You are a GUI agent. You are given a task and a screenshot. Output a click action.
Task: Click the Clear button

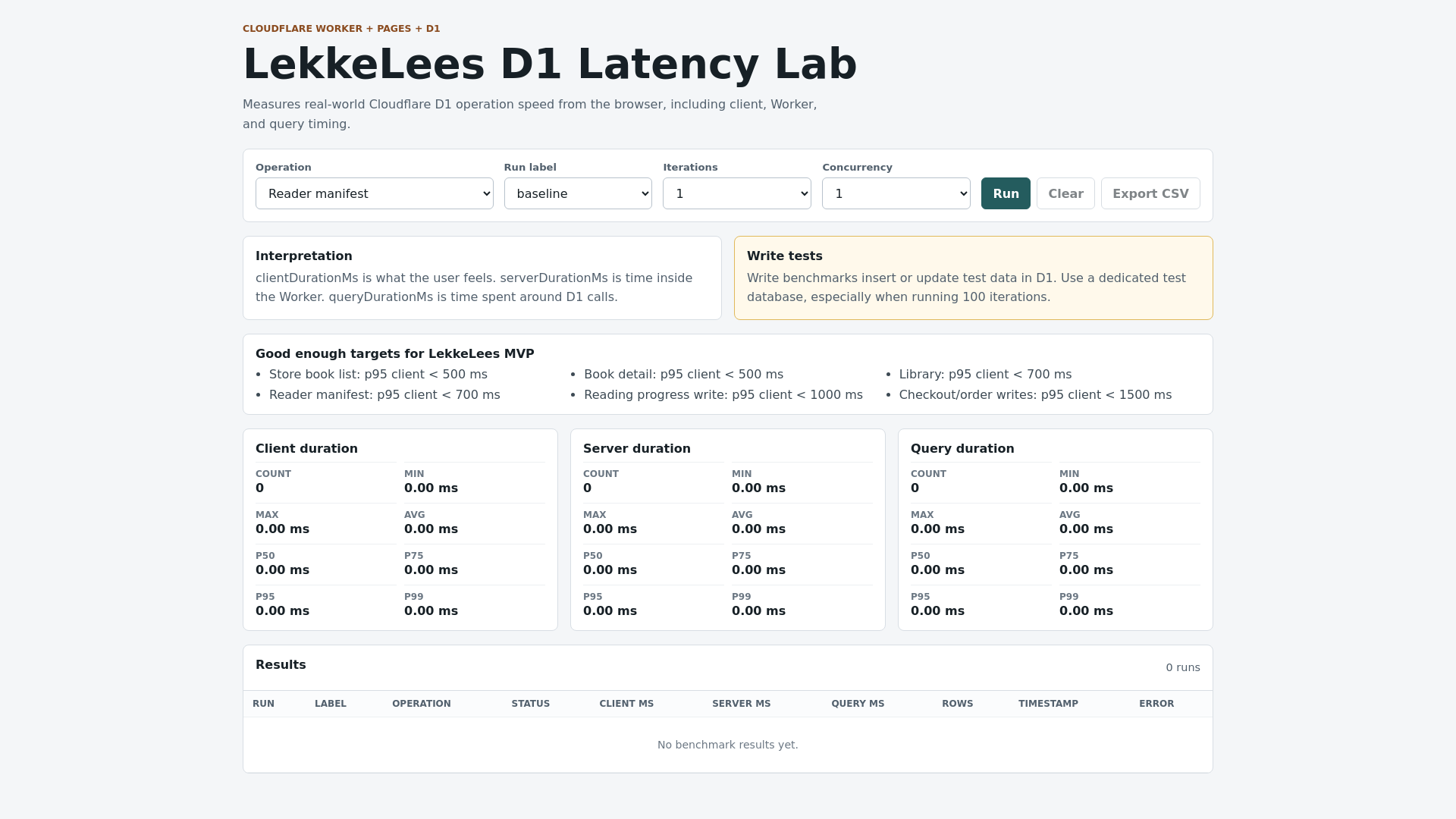click(x=1065, y=193)
